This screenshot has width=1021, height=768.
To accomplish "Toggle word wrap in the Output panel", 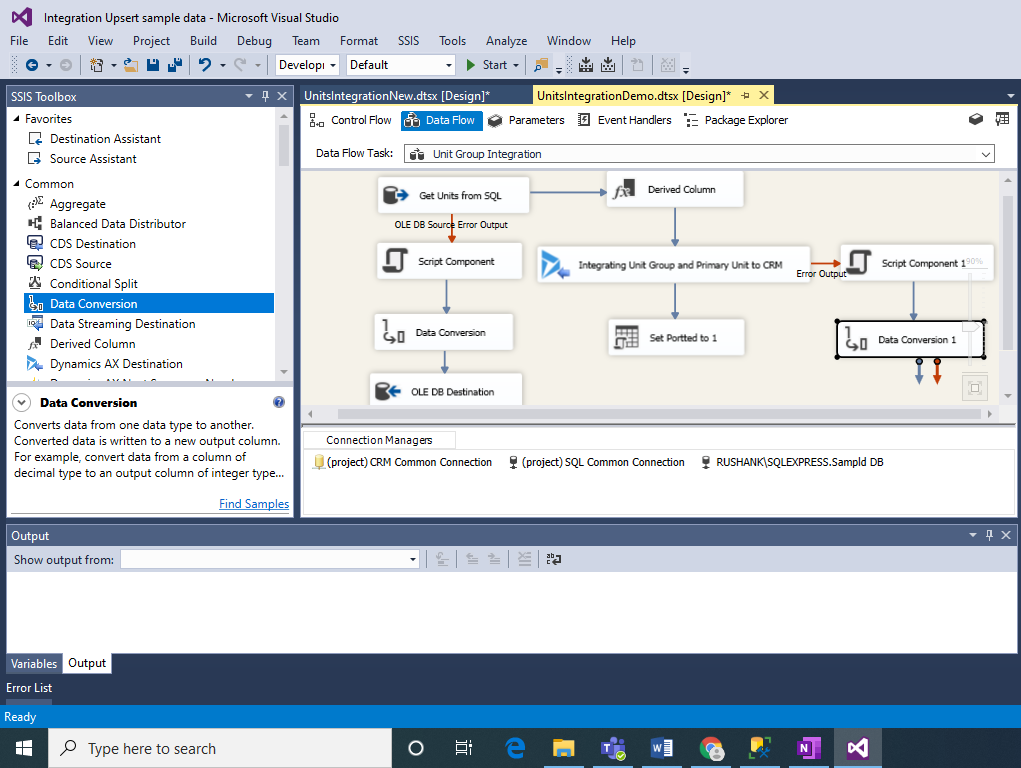I will tap(553, 559).
